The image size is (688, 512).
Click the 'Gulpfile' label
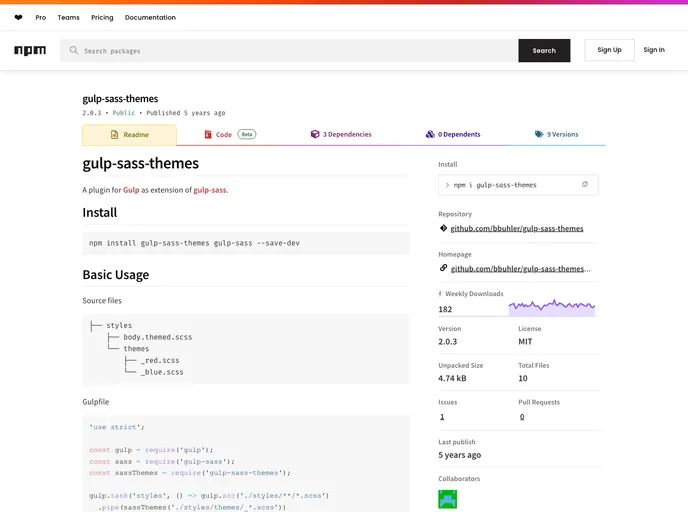coord(96,402)
